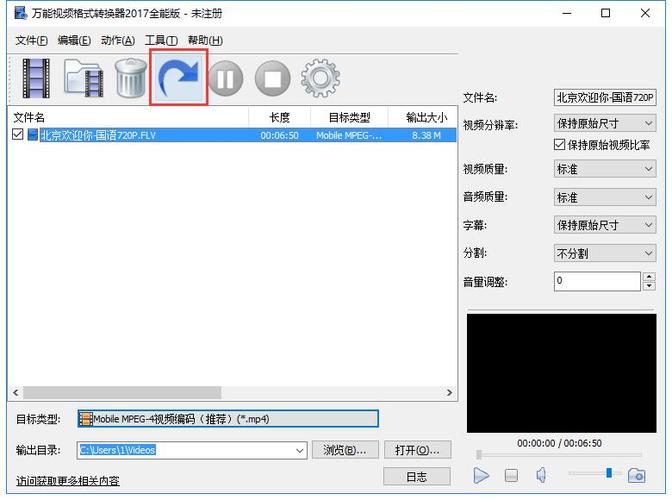Click the stop conversion toolbar icon
This screenshot has height=500, width=672.
[x=272, y=78]
